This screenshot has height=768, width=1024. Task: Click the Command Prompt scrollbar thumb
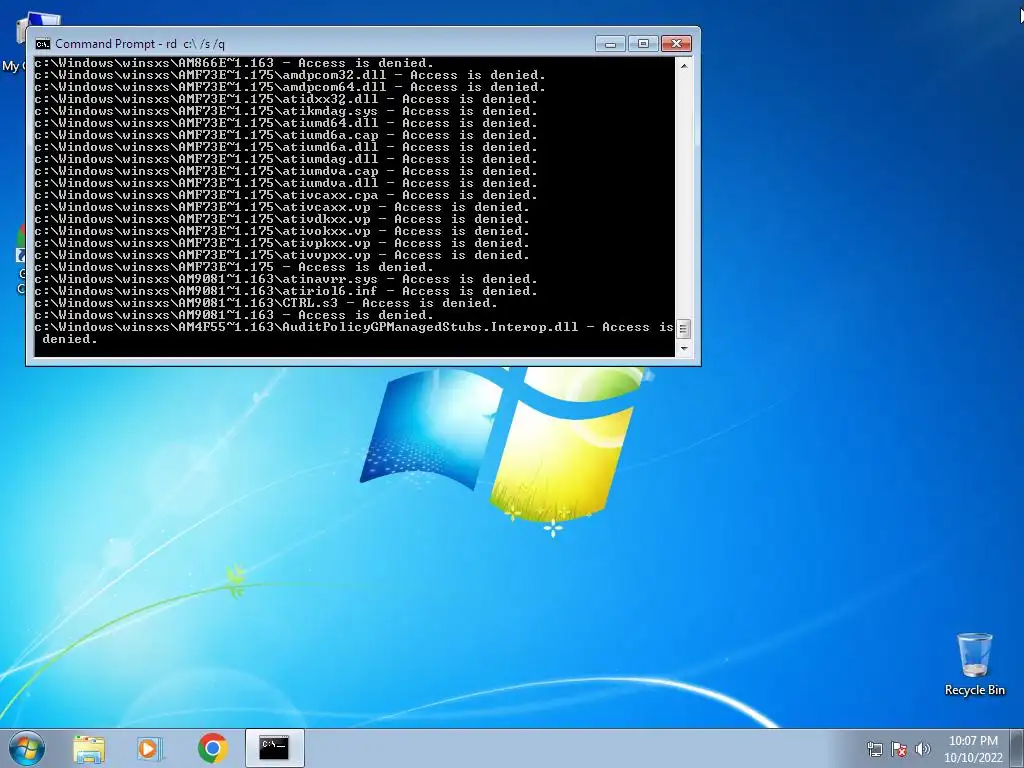click(x=683, y=328)
